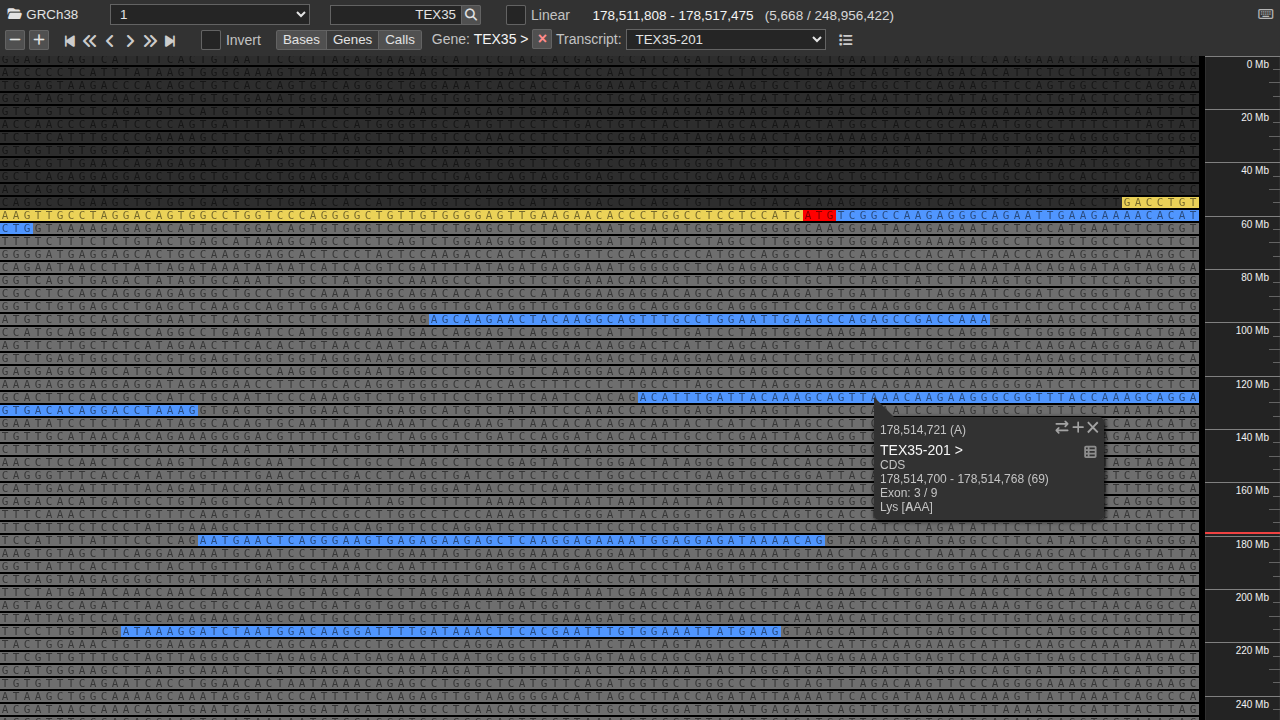Screen dimensions: 1280x720
Task: Clear the TEX35 gene with the red X
Action: coord(542,39)
